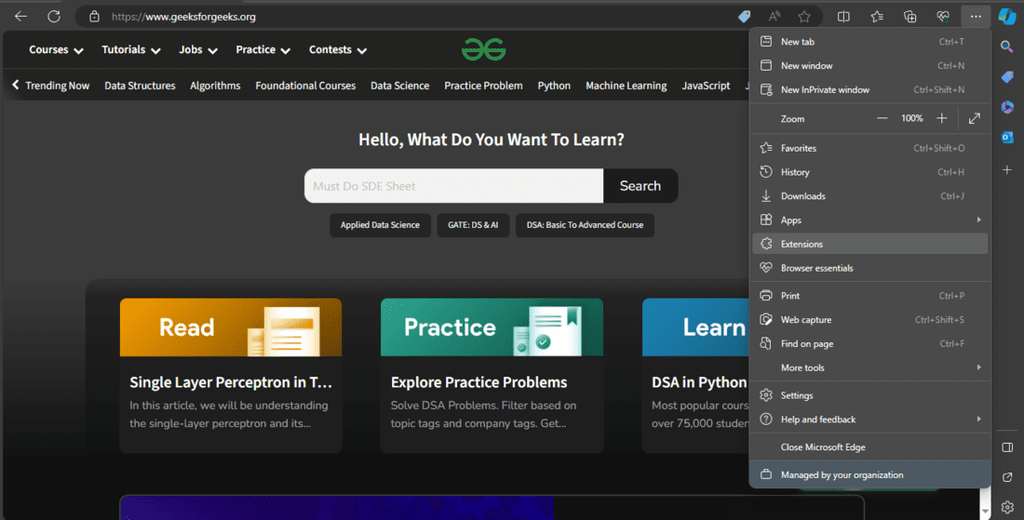Toggle the sidebar layout panel icon
The image size is (1024, 520).
1007,447
